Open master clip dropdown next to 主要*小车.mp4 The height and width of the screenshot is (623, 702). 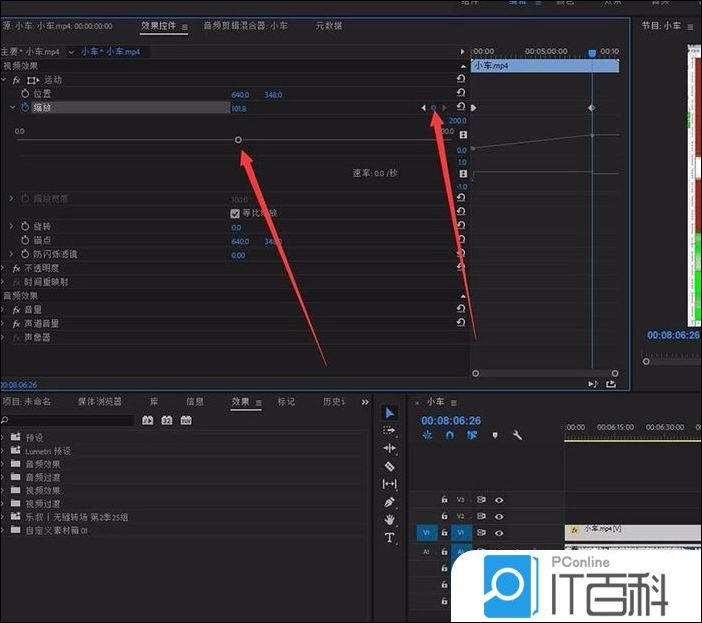[x=71, y=52]
